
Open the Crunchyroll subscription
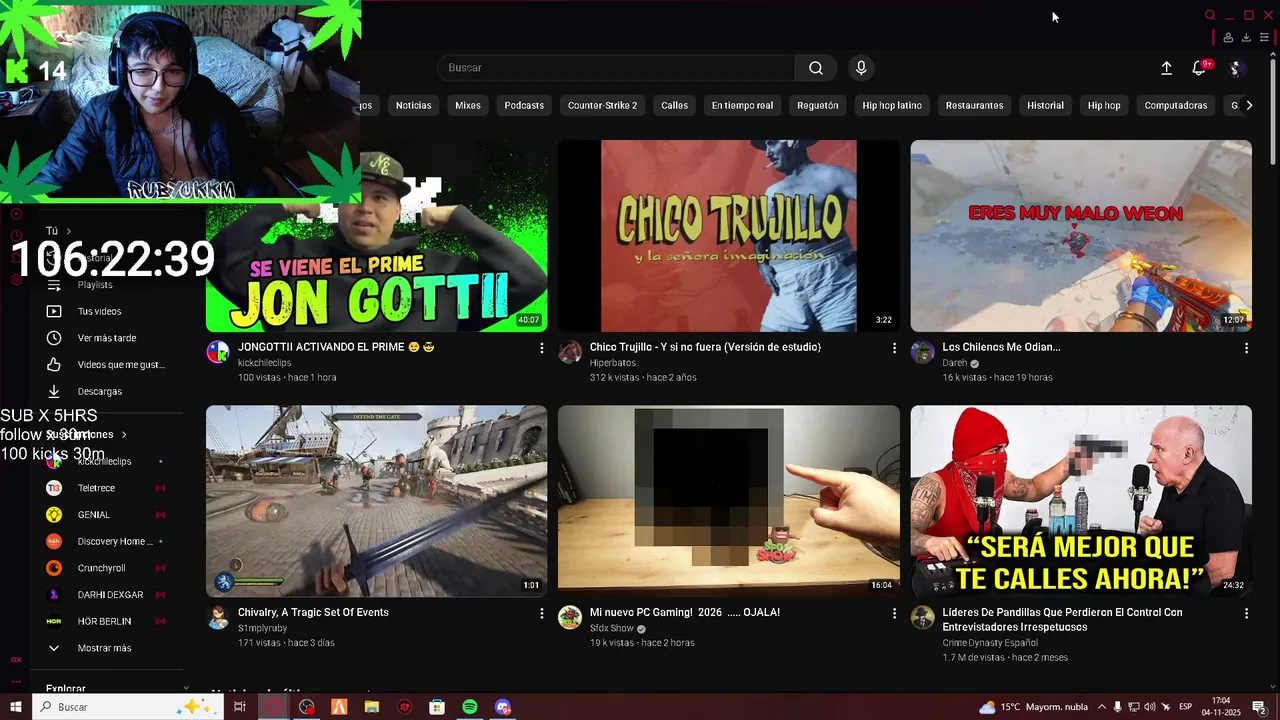[100, 568]
